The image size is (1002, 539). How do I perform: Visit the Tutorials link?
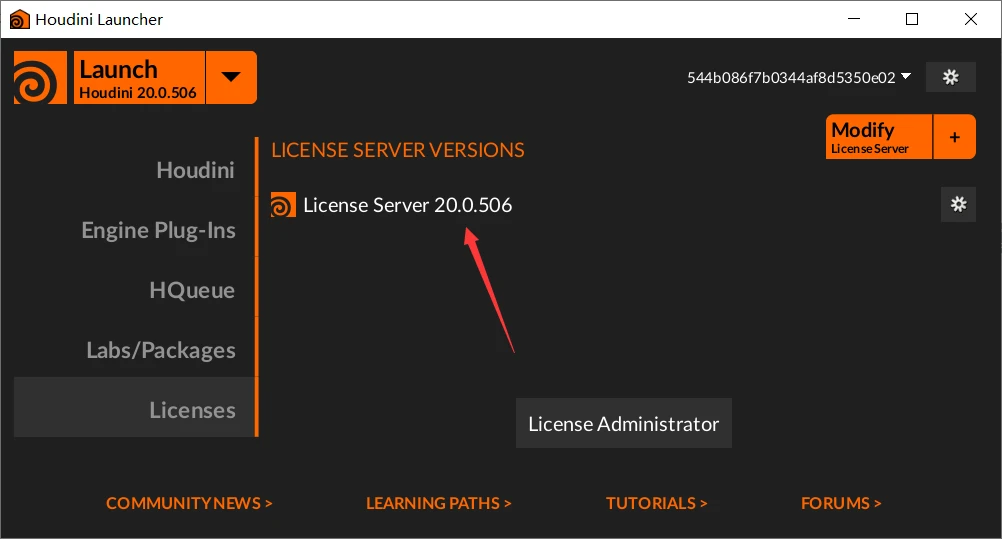[x=656, y=503]
